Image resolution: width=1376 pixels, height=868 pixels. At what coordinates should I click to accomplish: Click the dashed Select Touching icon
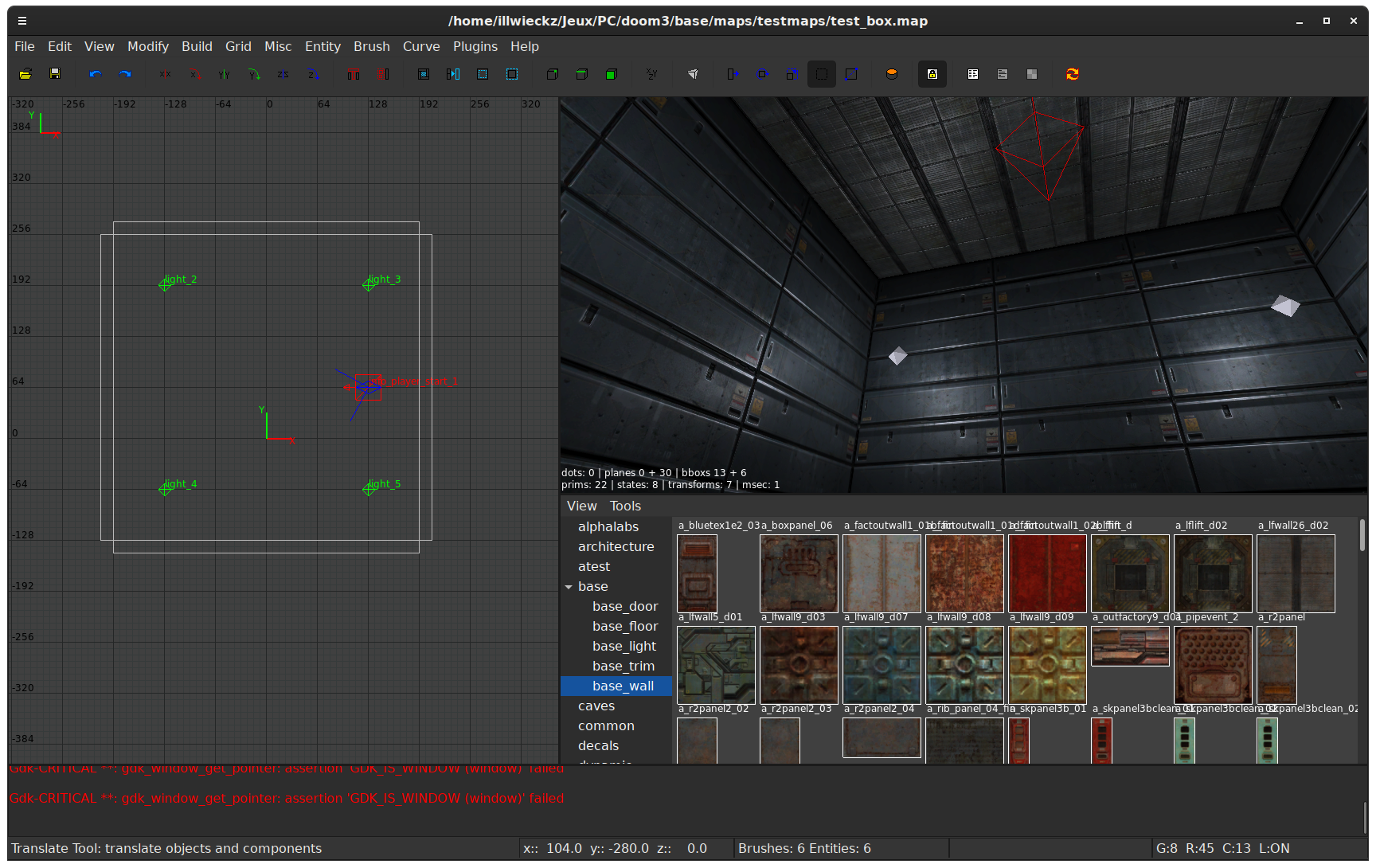pos(483,74)
